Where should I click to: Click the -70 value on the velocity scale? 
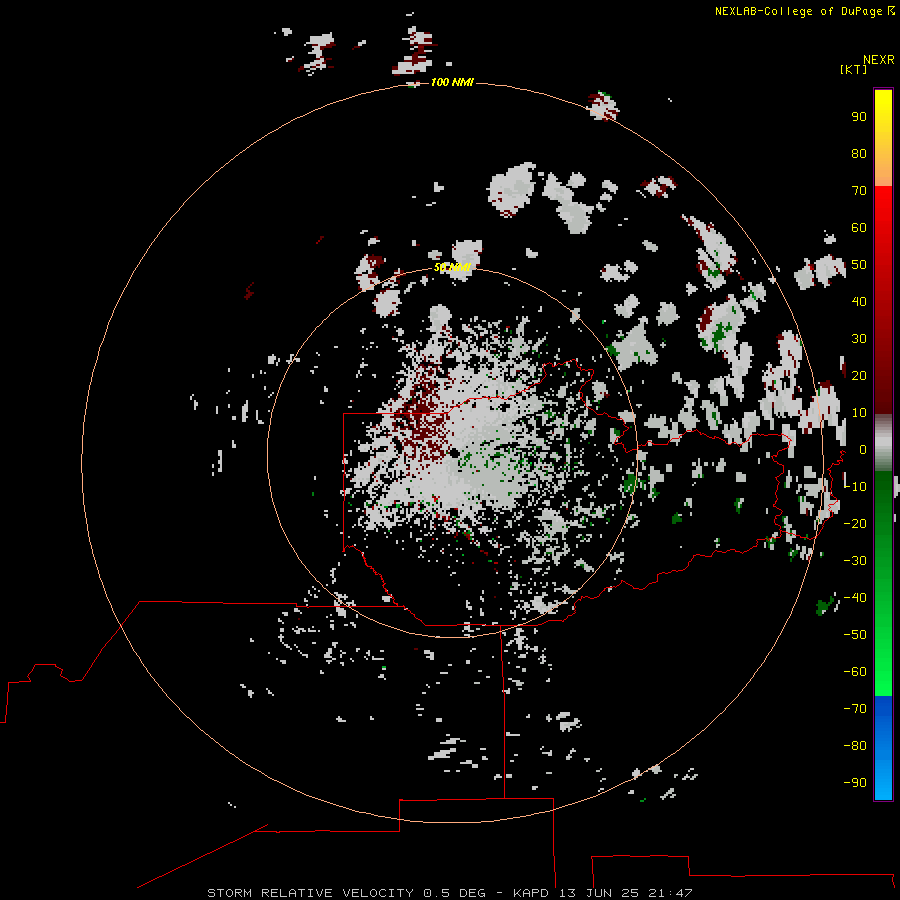point(855,709)
